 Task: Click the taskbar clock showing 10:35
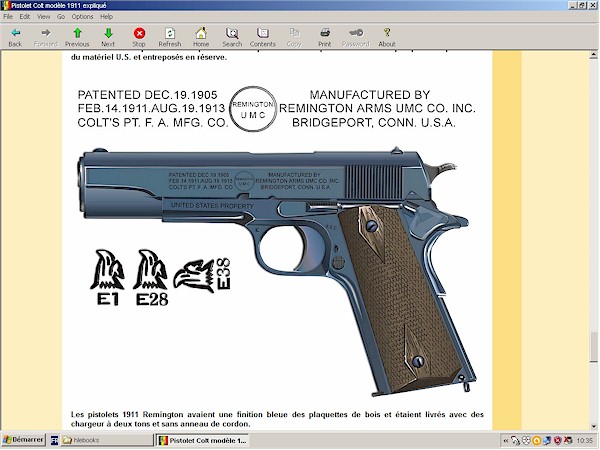584,440
